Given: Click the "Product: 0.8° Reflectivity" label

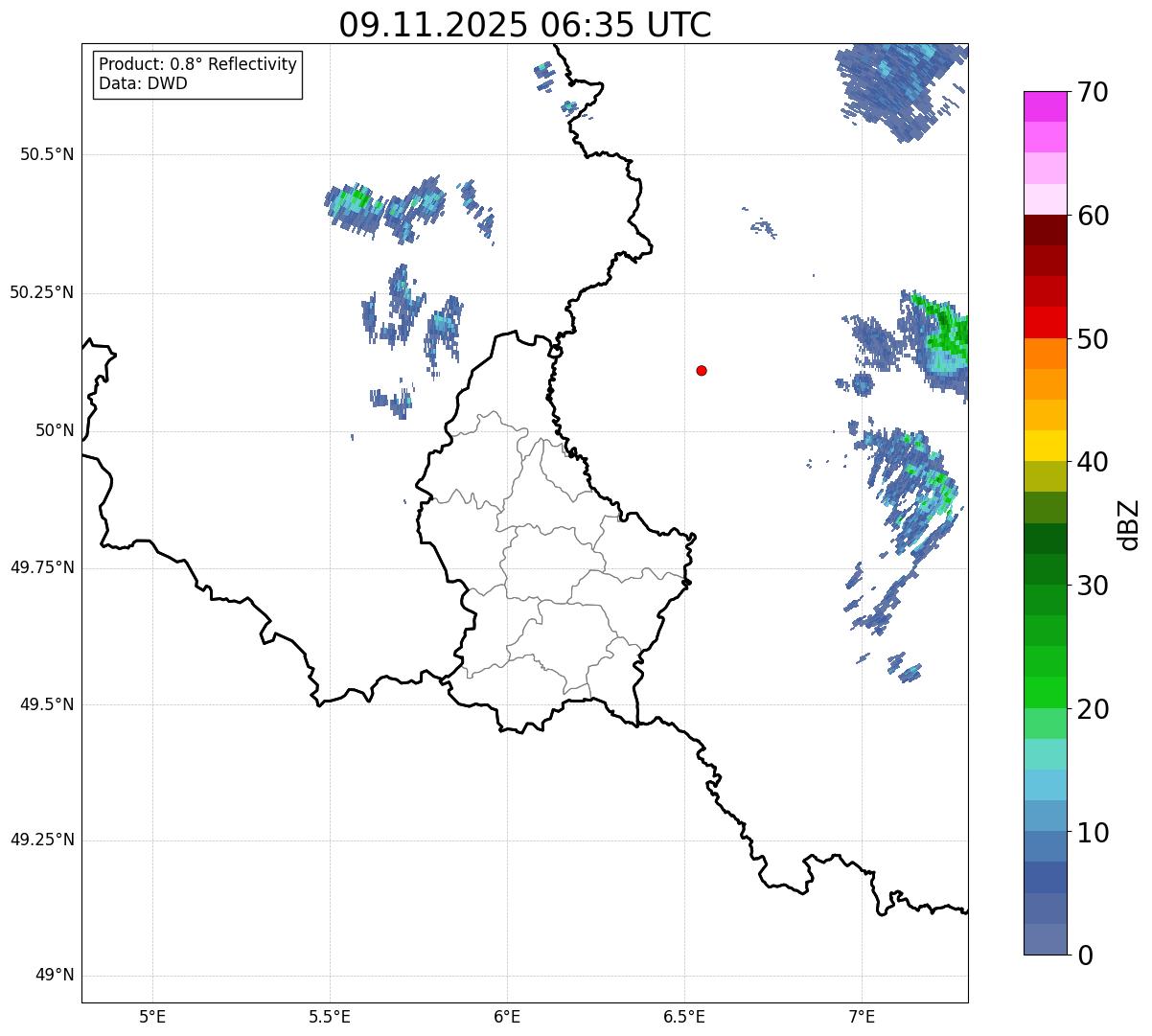Looking at the screenshot, I should pos(198,64).
